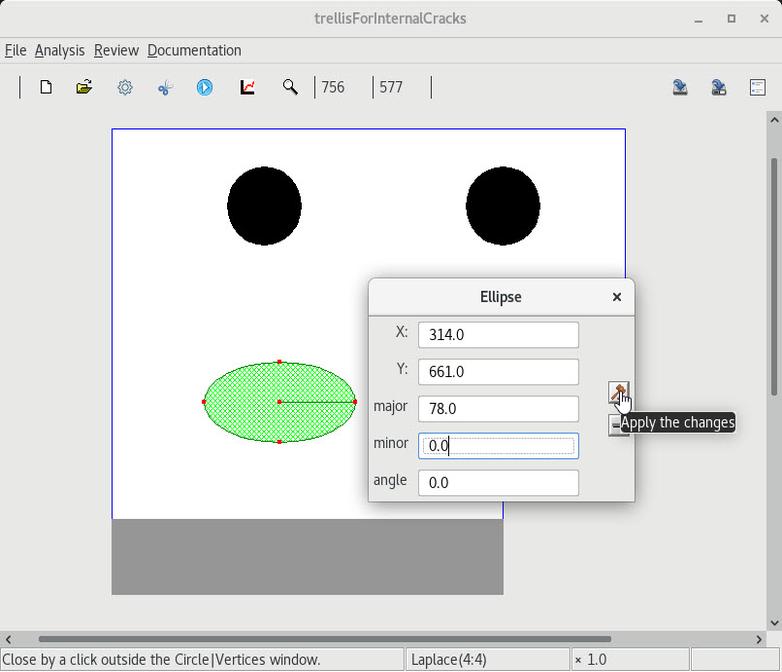Open the Review menu
The image size is (782, 672).
[x=116, y=50]
